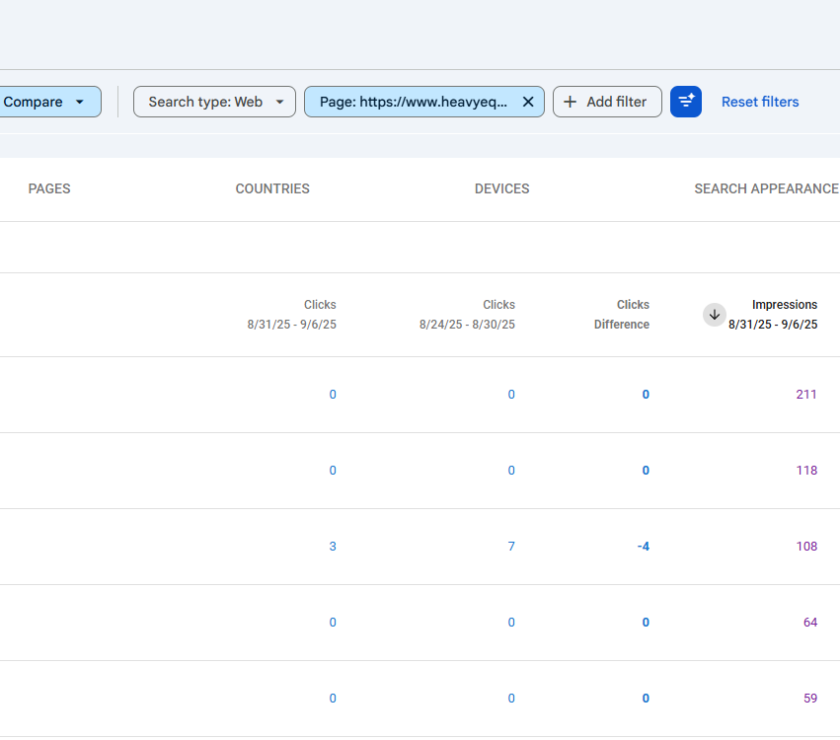Click the -4 clicks difference value
The width and height of the screenshot is (840, 740).
[643, 547]
